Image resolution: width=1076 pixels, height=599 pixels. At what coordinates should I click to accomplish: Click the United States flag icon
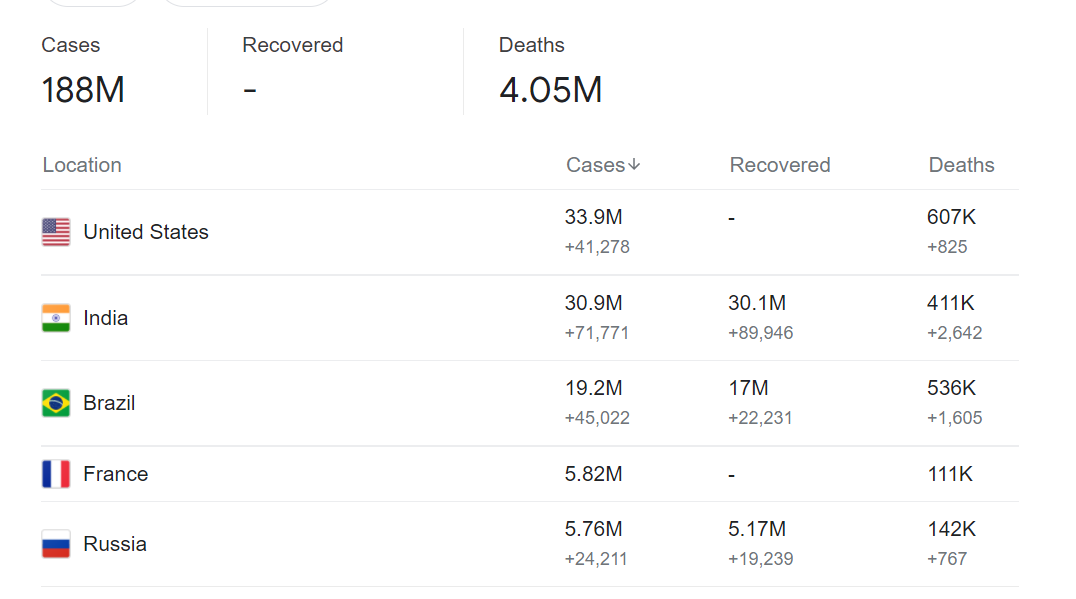point(56,232)
